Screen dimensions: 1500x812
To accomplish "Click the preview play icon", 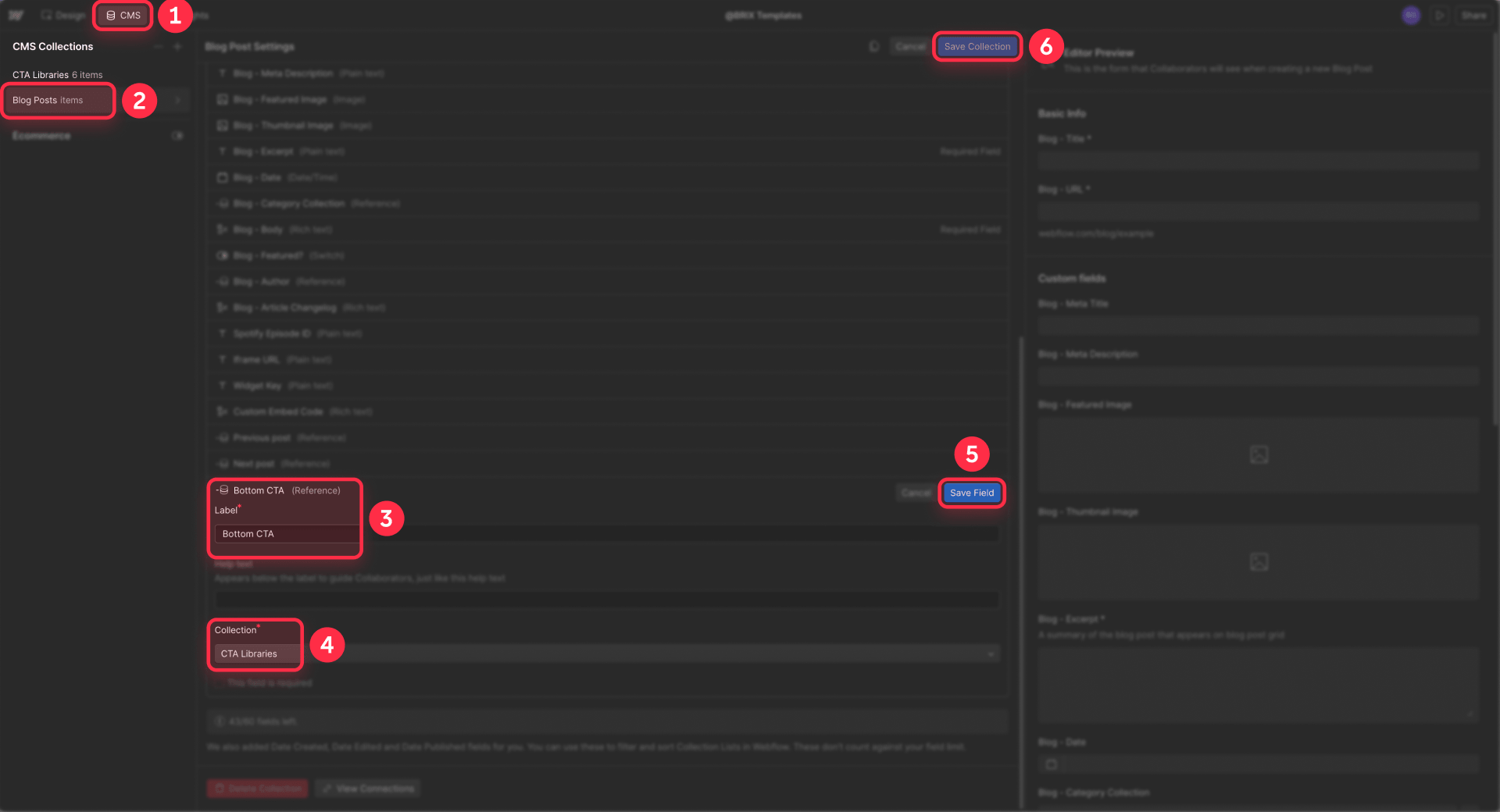I will [x=1440, y=16].
